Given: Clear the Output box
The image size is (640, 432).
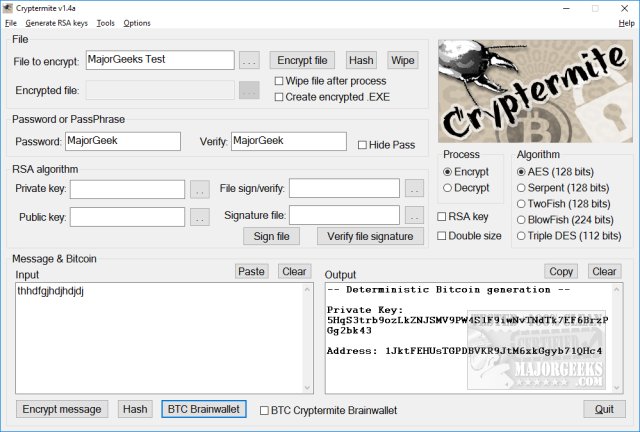Looking at the screenshot, I should pos(604,272).
